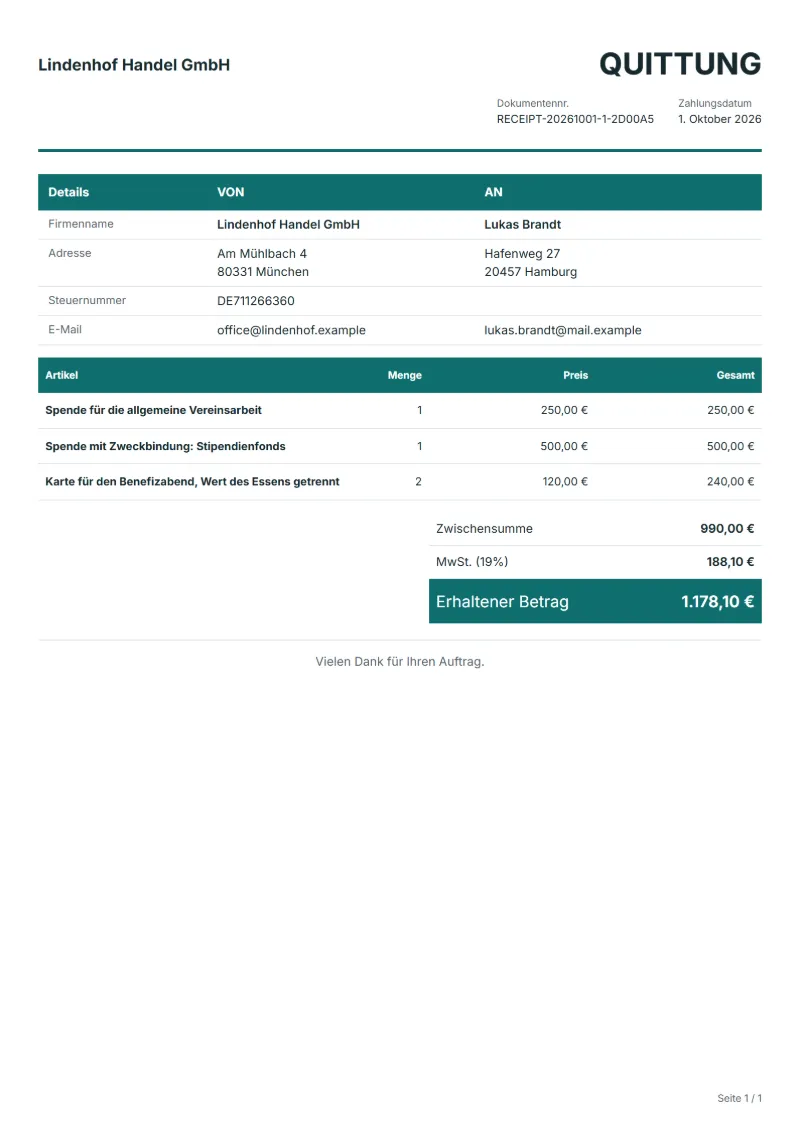
Task: Click the Dokumentennr. label
Action: click(x=532, y=103)
